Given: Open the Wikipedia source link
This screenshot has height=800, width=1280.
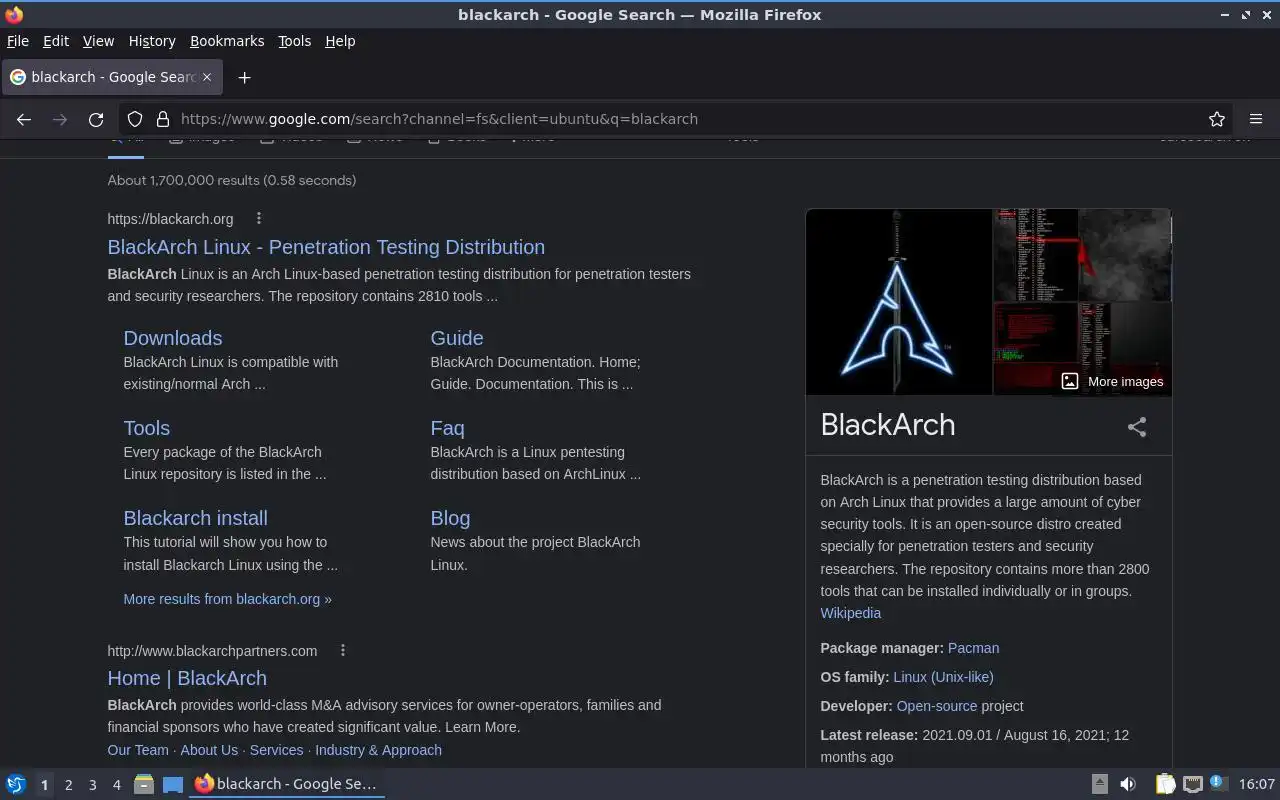Looking at the screenshot, I should 851,613.
